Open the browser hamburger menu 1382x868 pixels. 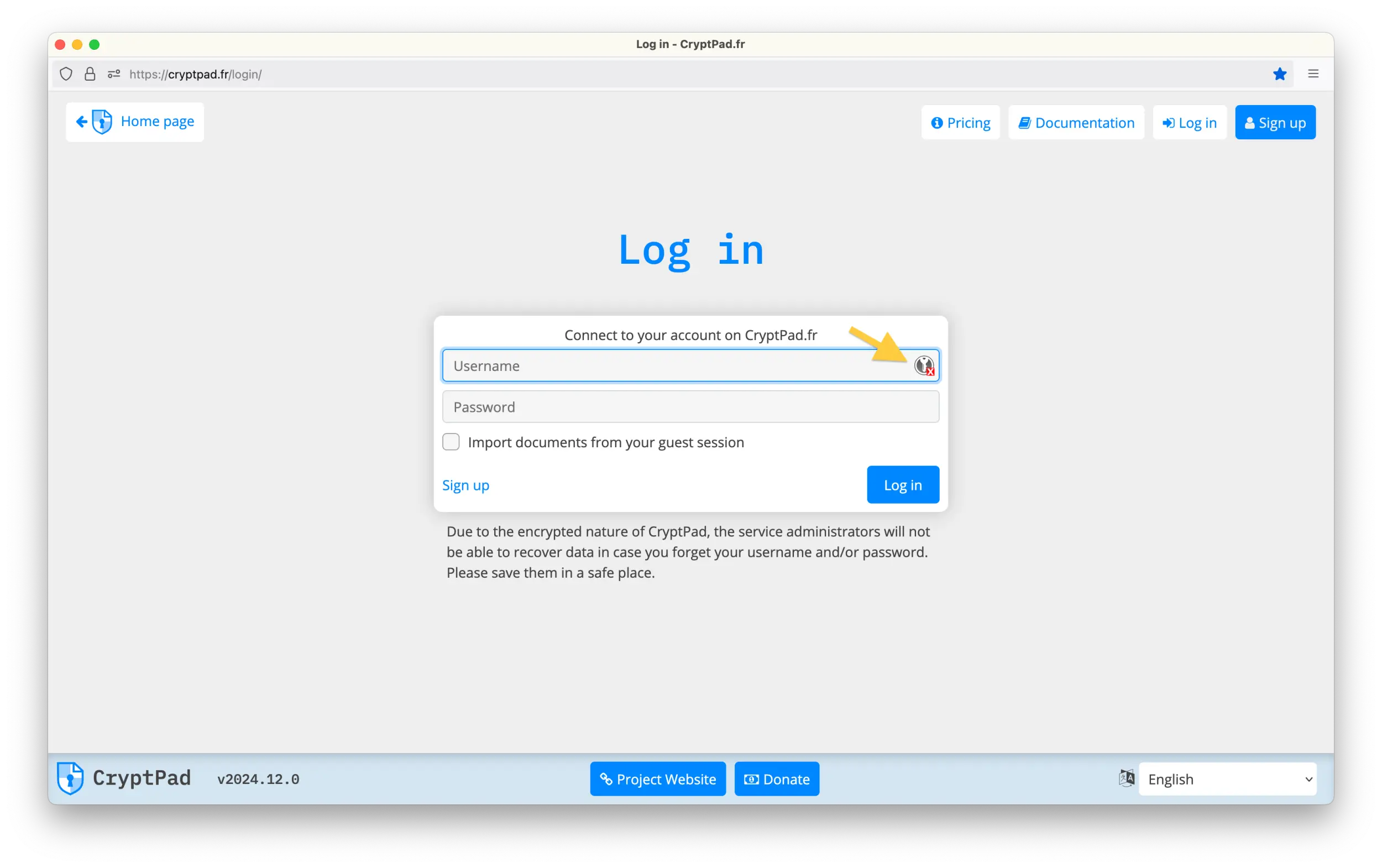pos(1313,74)
